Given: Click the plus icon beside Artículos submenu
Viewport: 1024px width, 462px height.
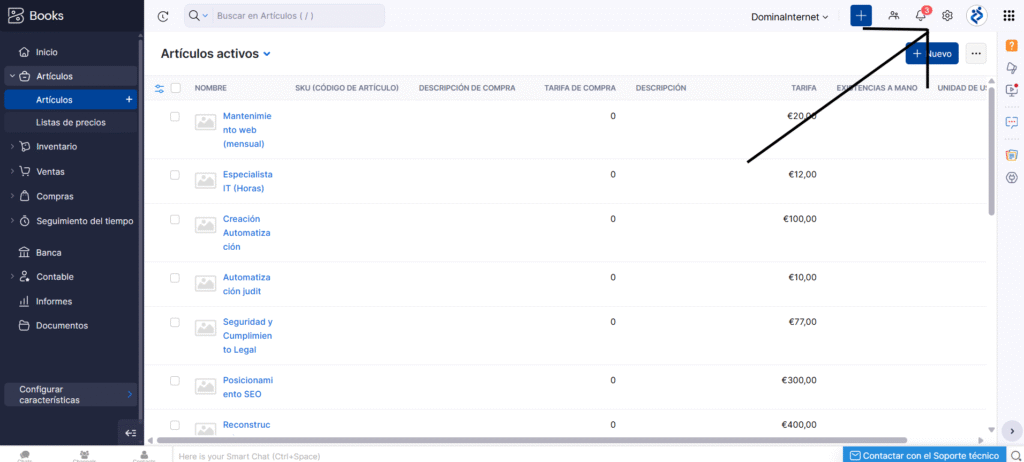Looking at the screenshot, I should pos(128,100).
